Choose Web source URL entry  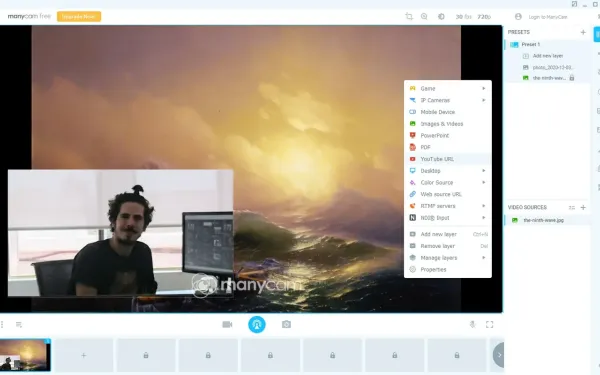coord(448,194)
